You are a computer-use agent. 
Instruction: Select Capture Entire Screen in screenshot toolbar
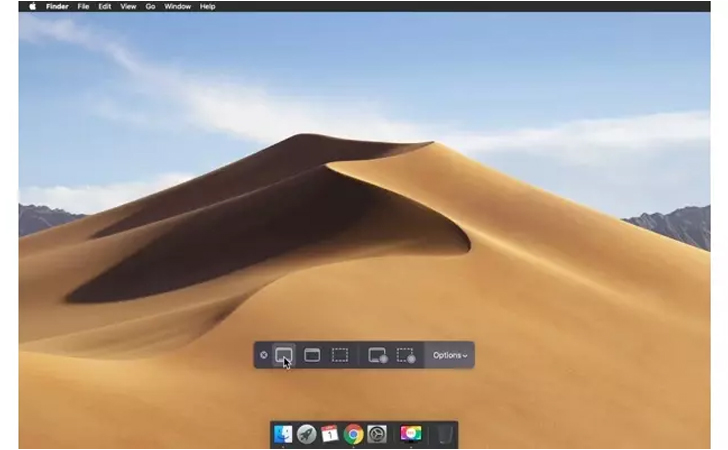(284, 355)
